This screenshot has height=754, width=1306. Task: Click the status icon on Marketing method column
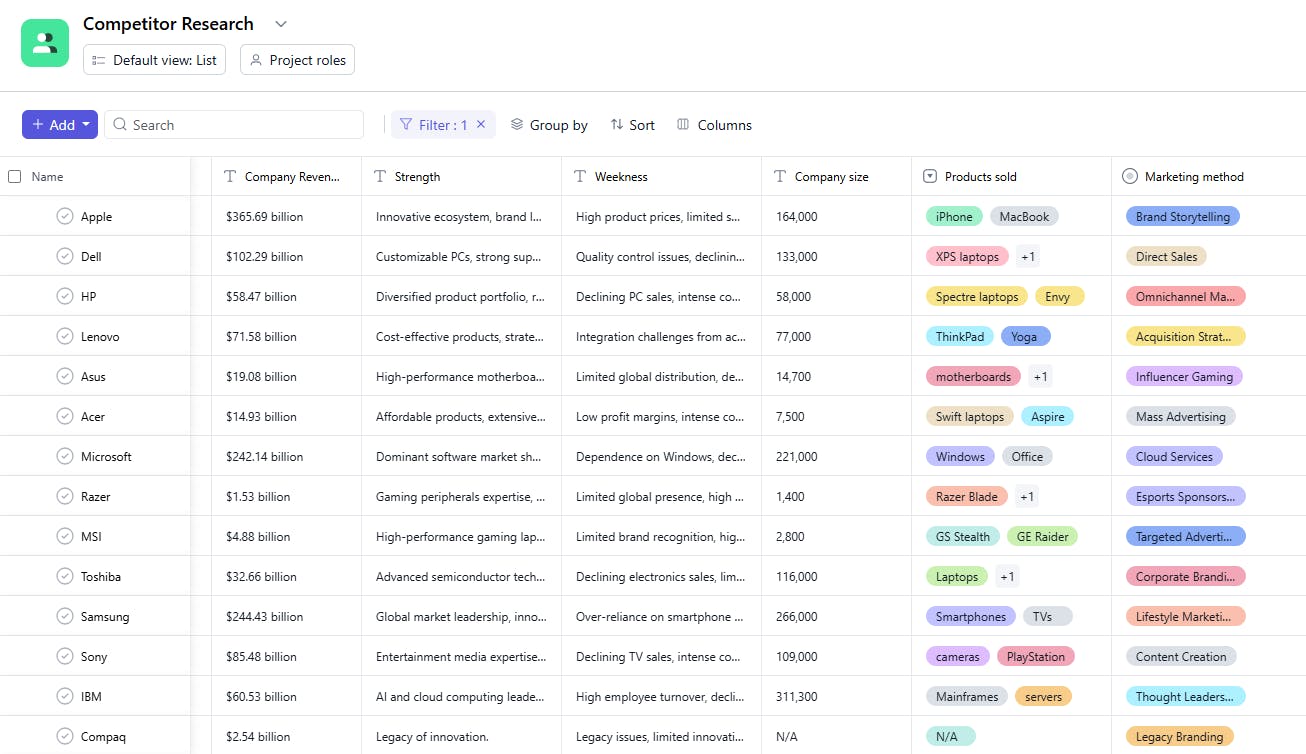pyautogui.click(x=1130, y=177)
